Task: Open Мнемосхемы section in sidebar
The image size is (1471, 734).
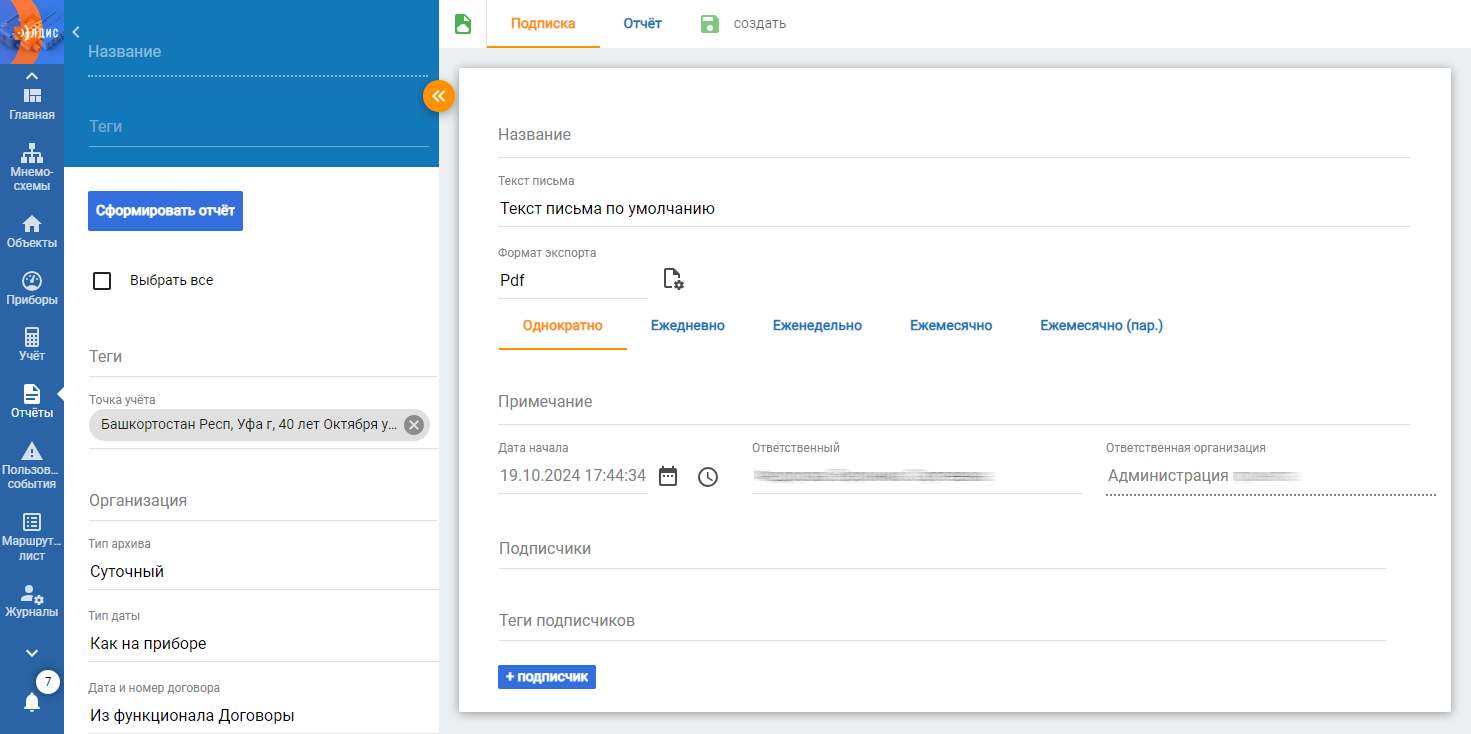Action: coord(32,167)
